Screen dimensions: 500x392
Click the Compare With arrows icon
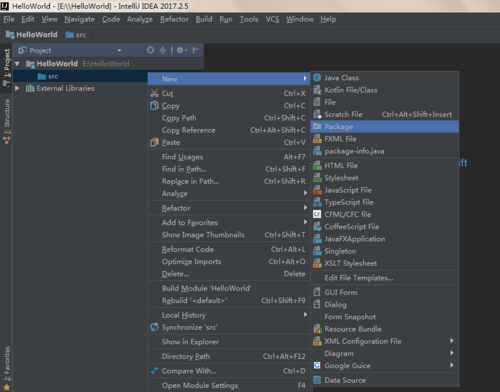pyautogui.click(x=154, y=371)
